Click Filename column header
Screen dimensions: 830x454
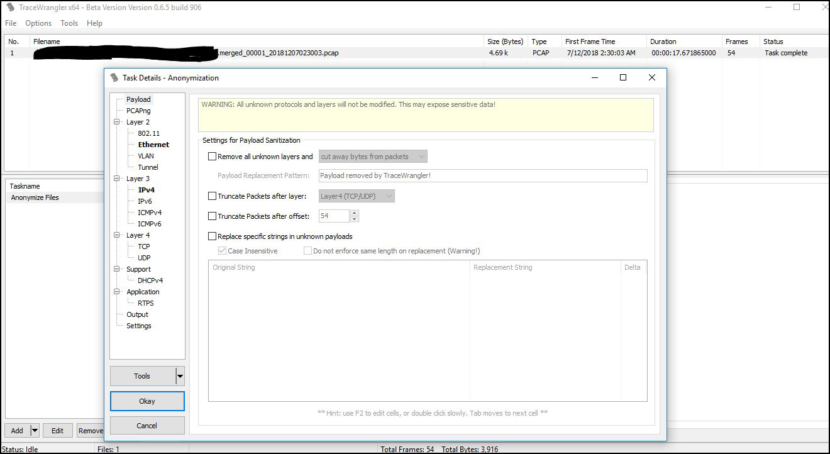click(x=257, y=41)
